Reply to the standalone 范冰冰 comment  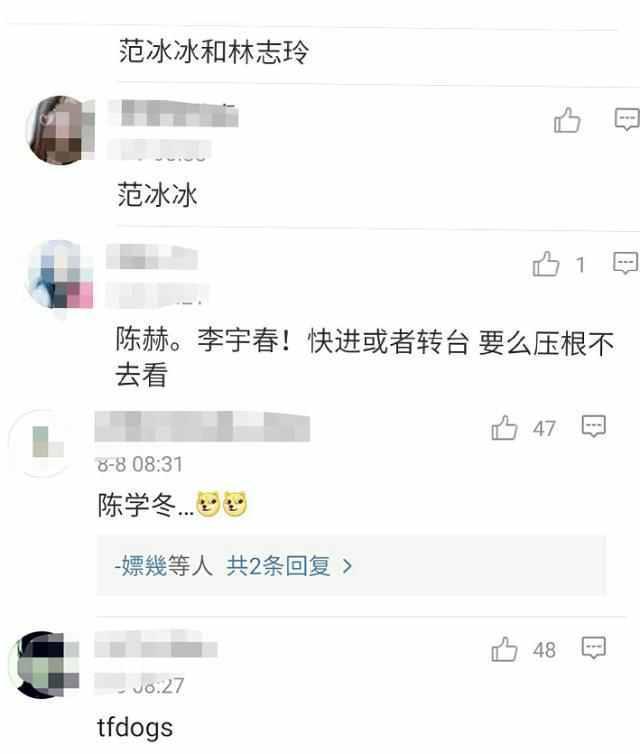pos(627,119)
